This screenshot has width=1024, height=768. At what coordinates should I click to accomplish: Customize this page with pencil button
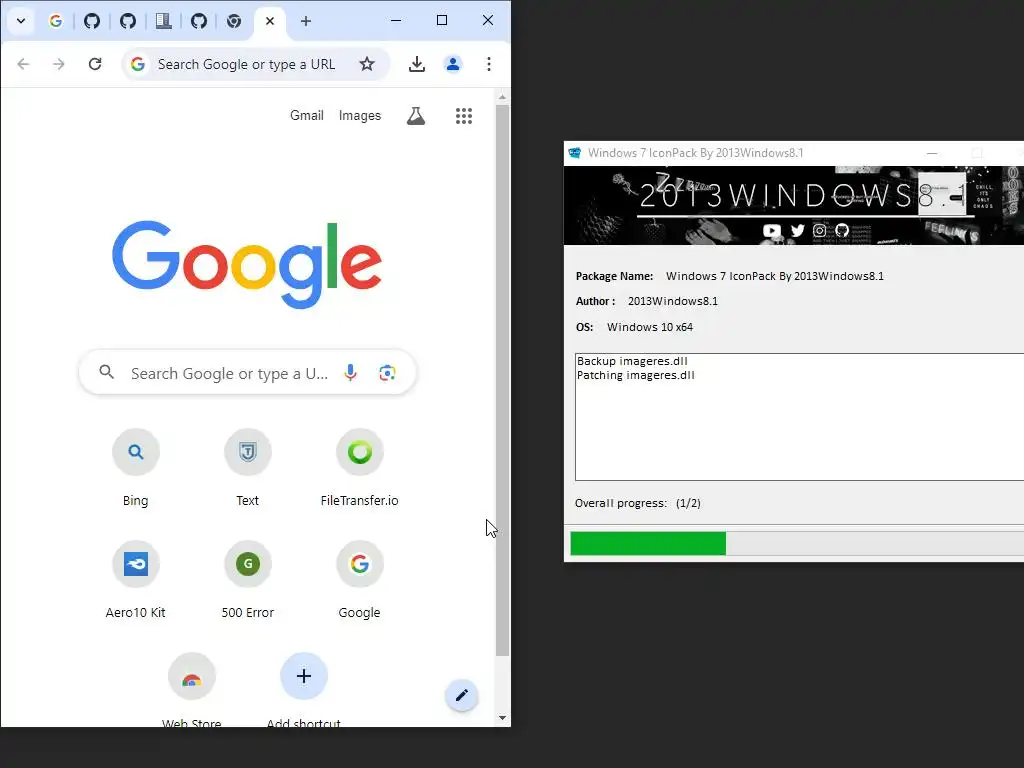[x=462, y=696]
